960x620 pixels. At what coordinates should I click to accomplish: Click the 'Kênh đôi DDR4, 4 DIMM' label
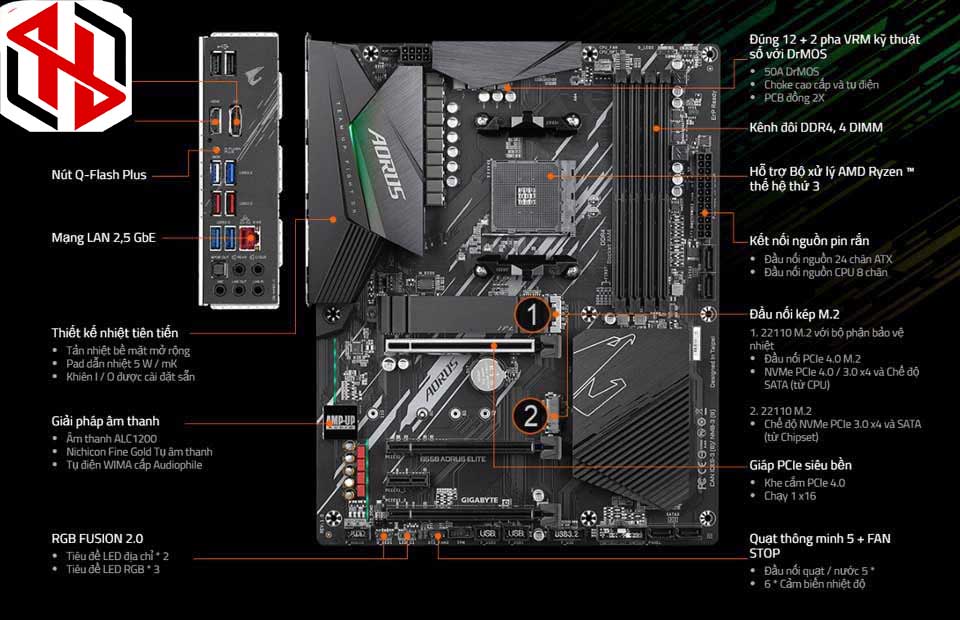[816, 128]
